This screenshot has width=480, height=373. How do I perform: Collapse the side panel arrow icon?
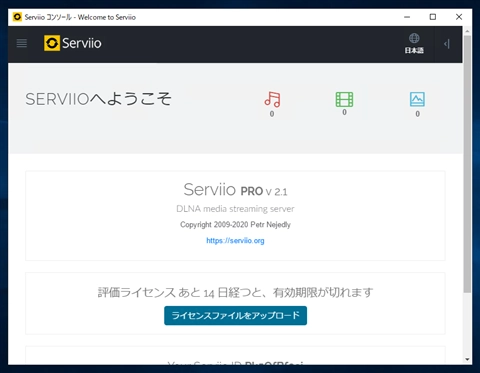(447, 44)
